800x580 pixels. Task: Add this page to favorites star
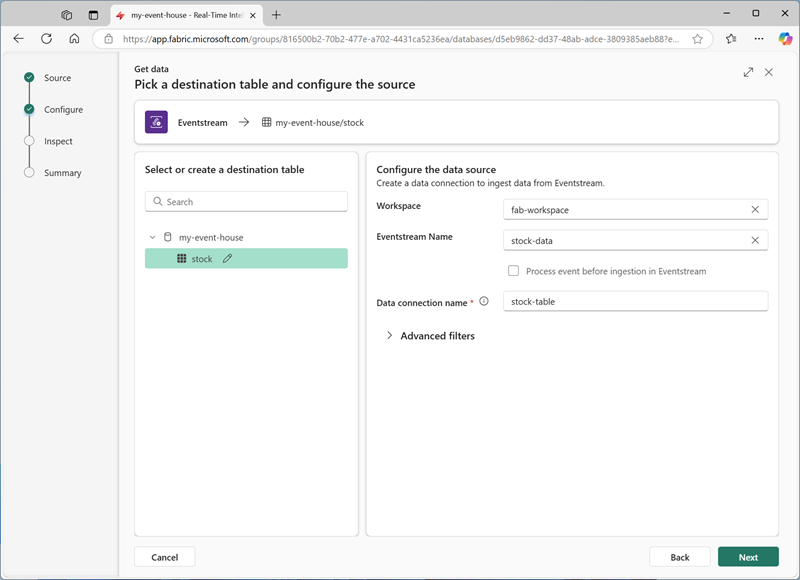(697, 39)
